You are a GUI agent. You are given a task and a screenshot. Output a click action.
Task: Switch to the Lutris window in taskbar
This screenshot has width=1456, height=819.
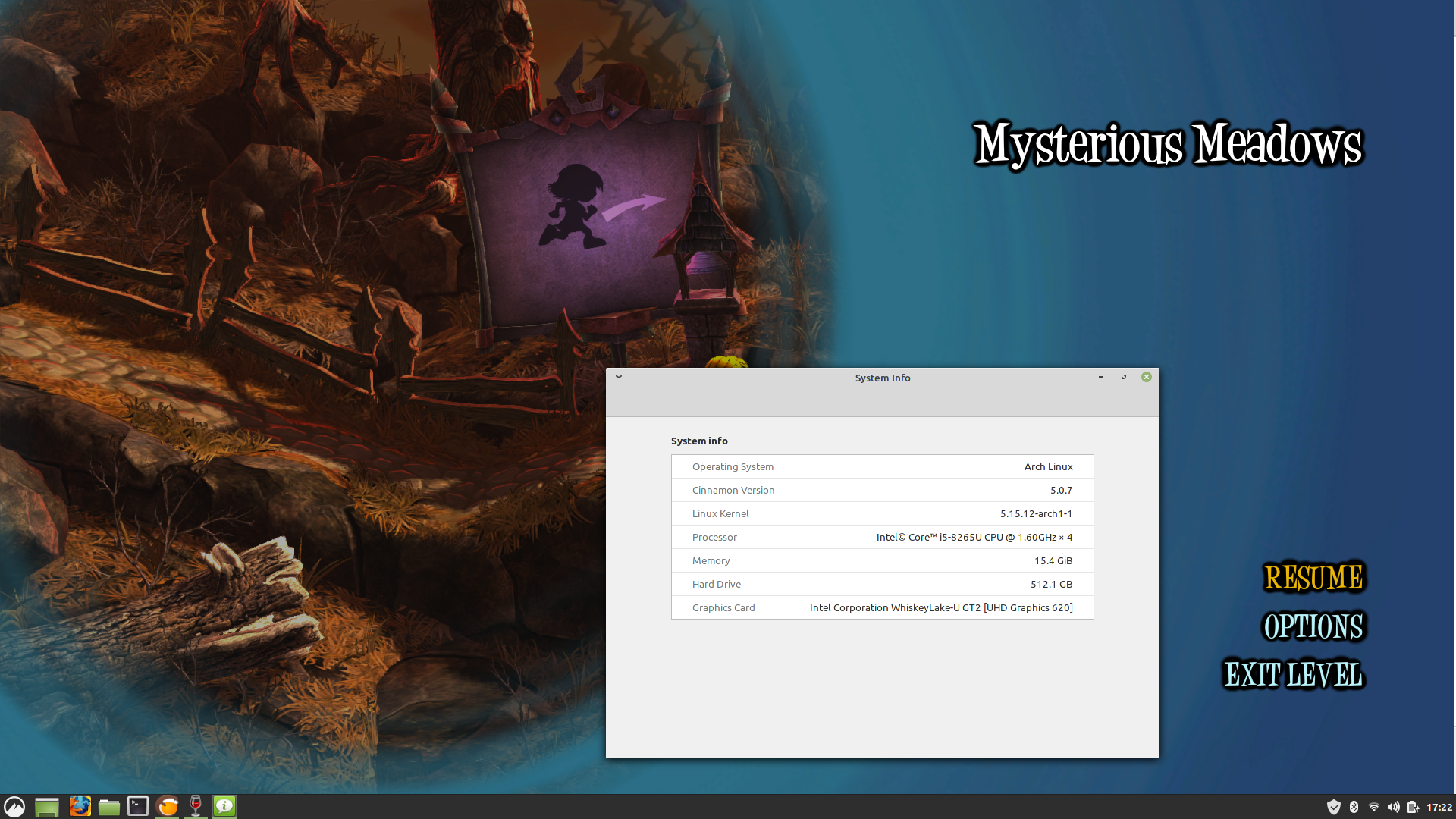(x=167, y=806)
